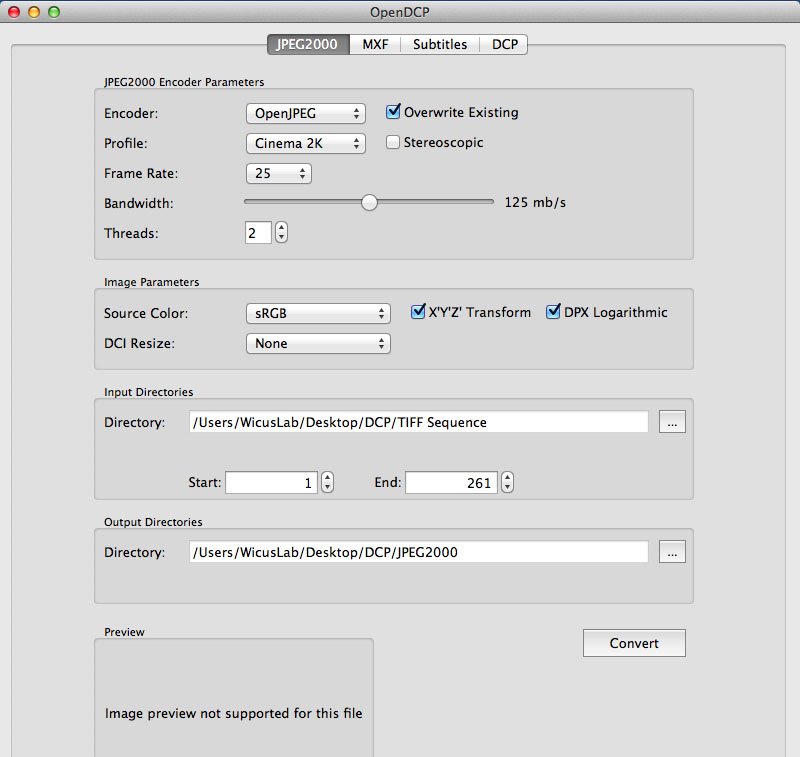Toggle the DPX Logarithmic checkbox
The width and height of the screenshot is (800, 757).
(x=553, y=312)
